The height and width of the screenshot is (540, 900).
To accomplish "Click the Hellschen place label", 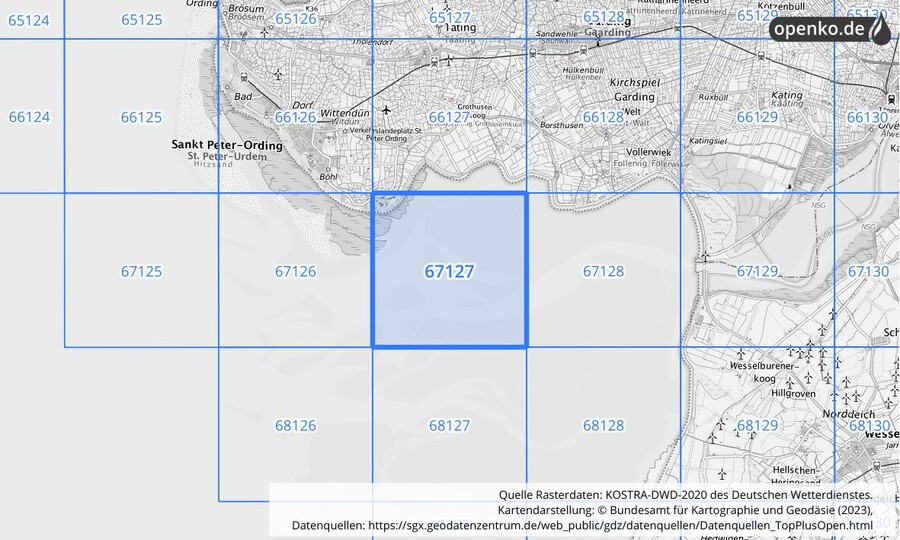I will click(x=796, y=470).
